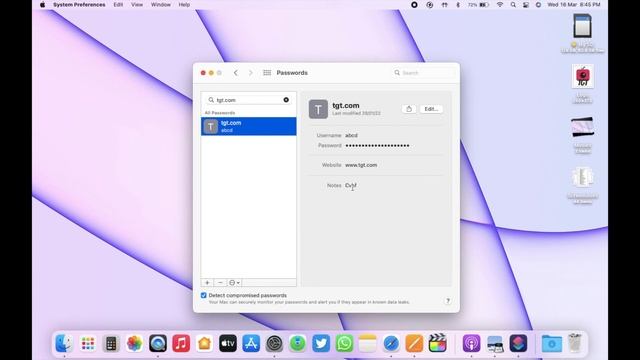Open Launchpad in the Dock

point(88,343)
